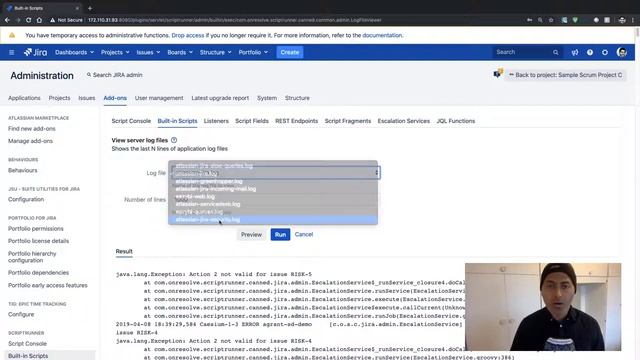Click the Run button
Viewport: 640px width, 360px height.
pos(280,234)
